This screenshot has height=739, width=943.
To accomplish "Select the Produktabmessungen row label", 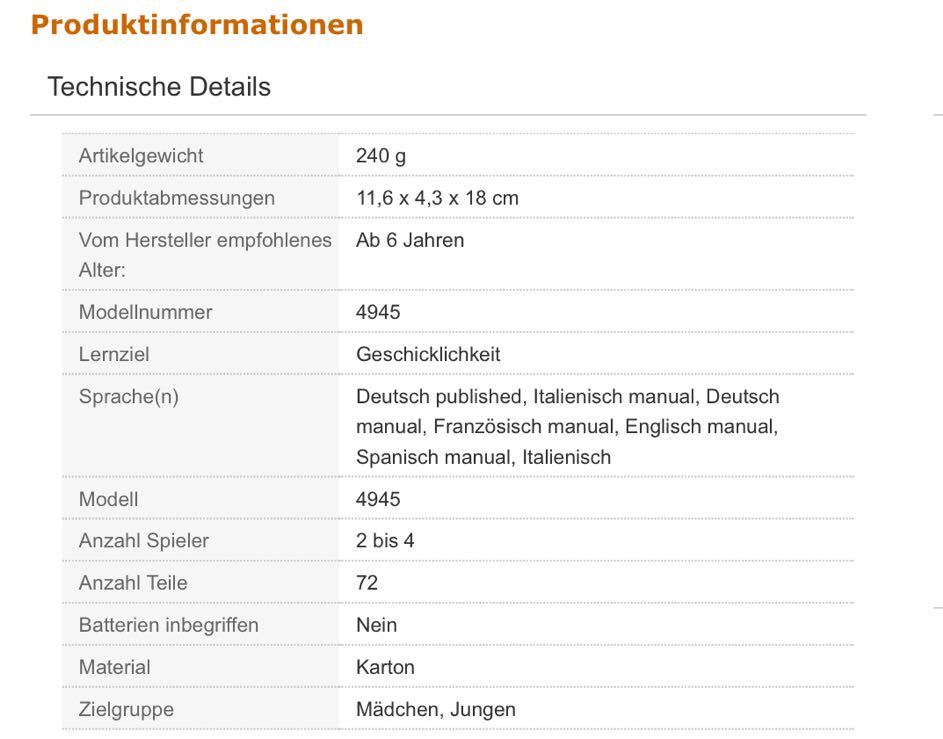I will click(x=176, y=198).
